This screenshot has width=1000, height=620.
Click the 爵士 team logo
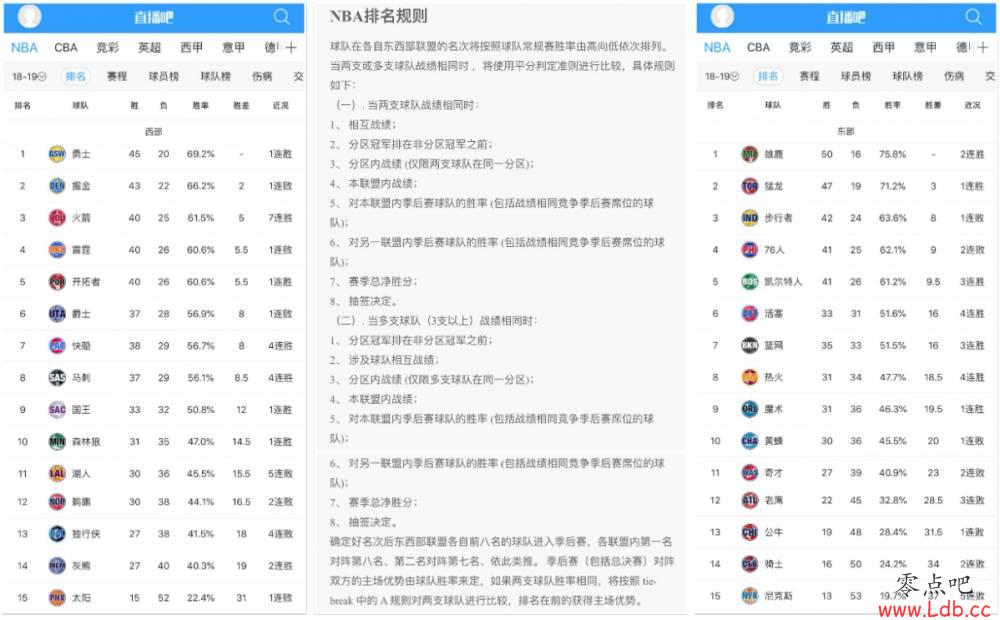[x=57, y=313]
